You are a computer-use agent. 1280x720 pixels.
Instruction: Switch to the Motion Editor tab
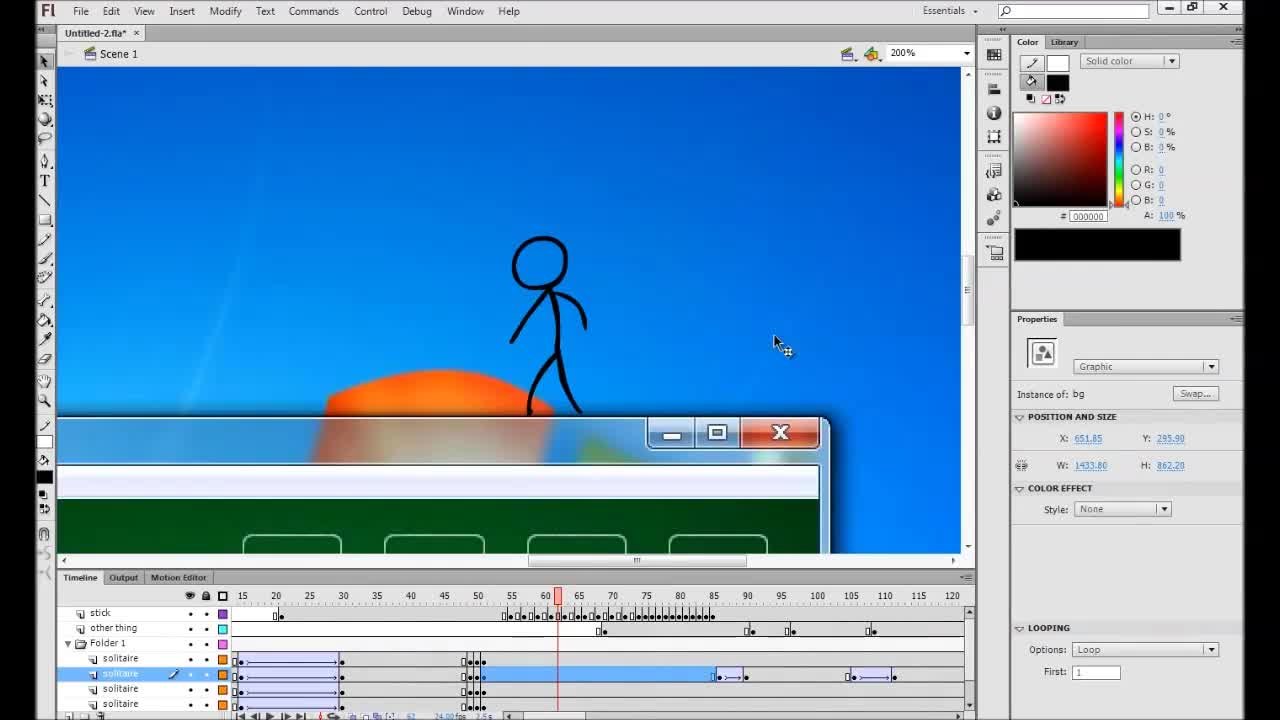178,578
